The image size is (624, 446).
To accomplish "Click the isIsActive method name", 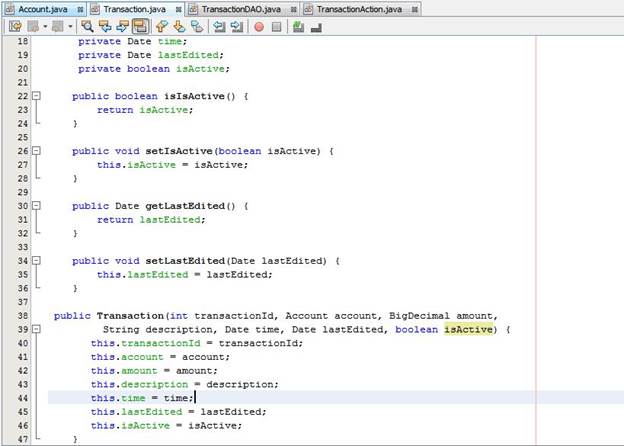I will (194, 96).
